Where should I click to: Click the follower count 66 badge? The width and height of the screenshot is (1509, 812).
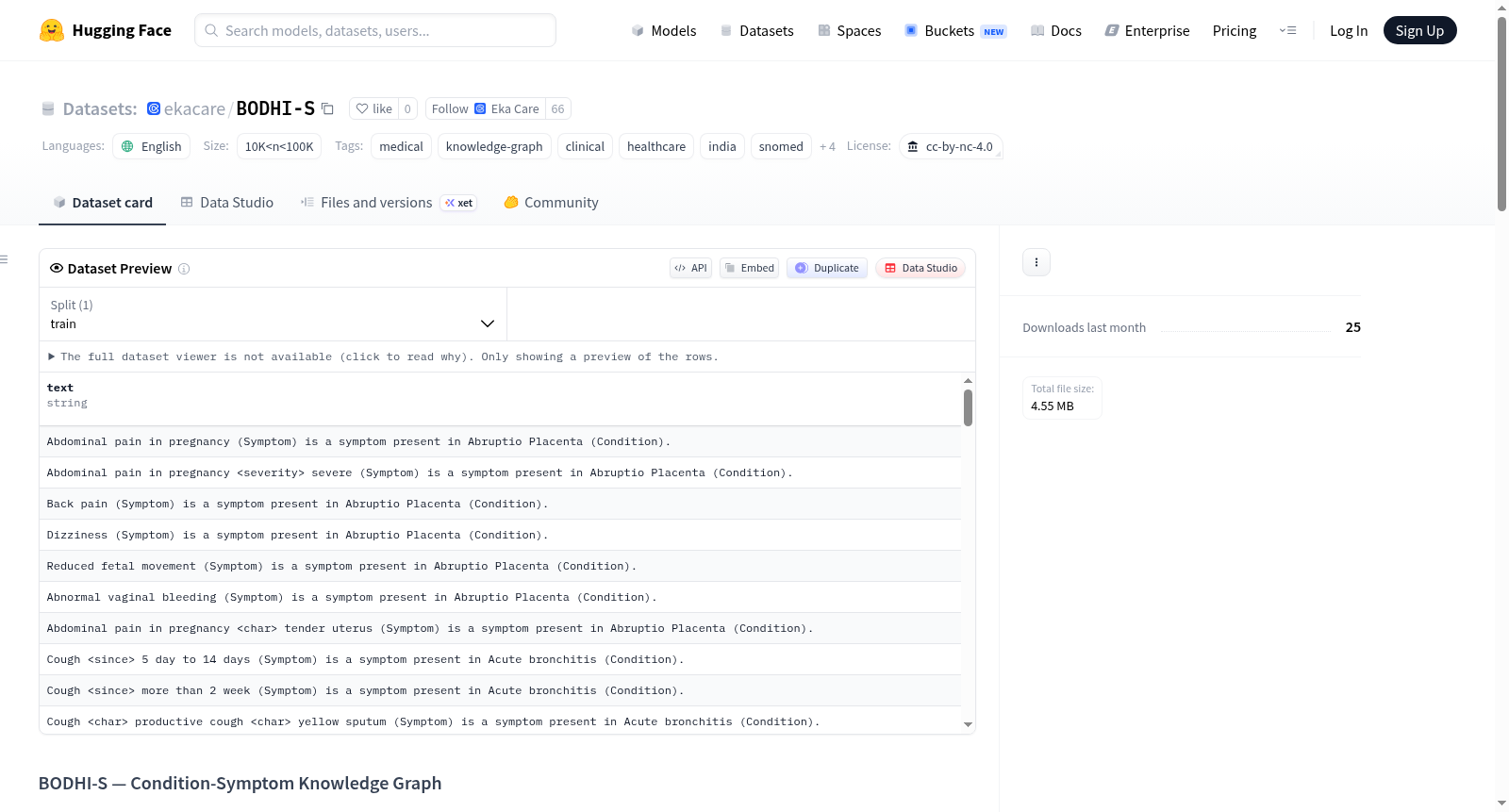tap(557, 108)
